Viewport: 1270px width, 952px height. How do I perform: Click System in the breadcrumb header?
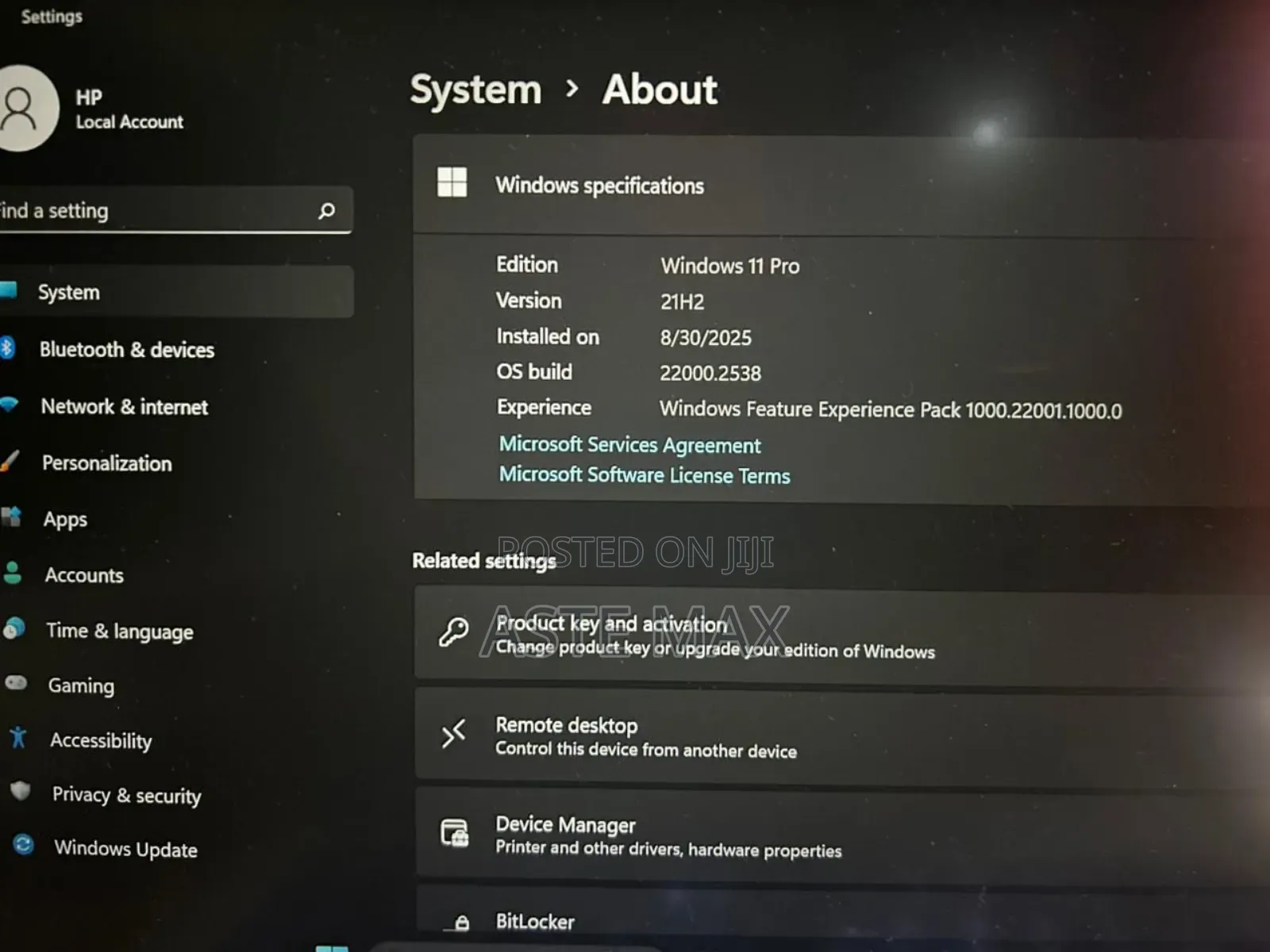click(475, 90)
